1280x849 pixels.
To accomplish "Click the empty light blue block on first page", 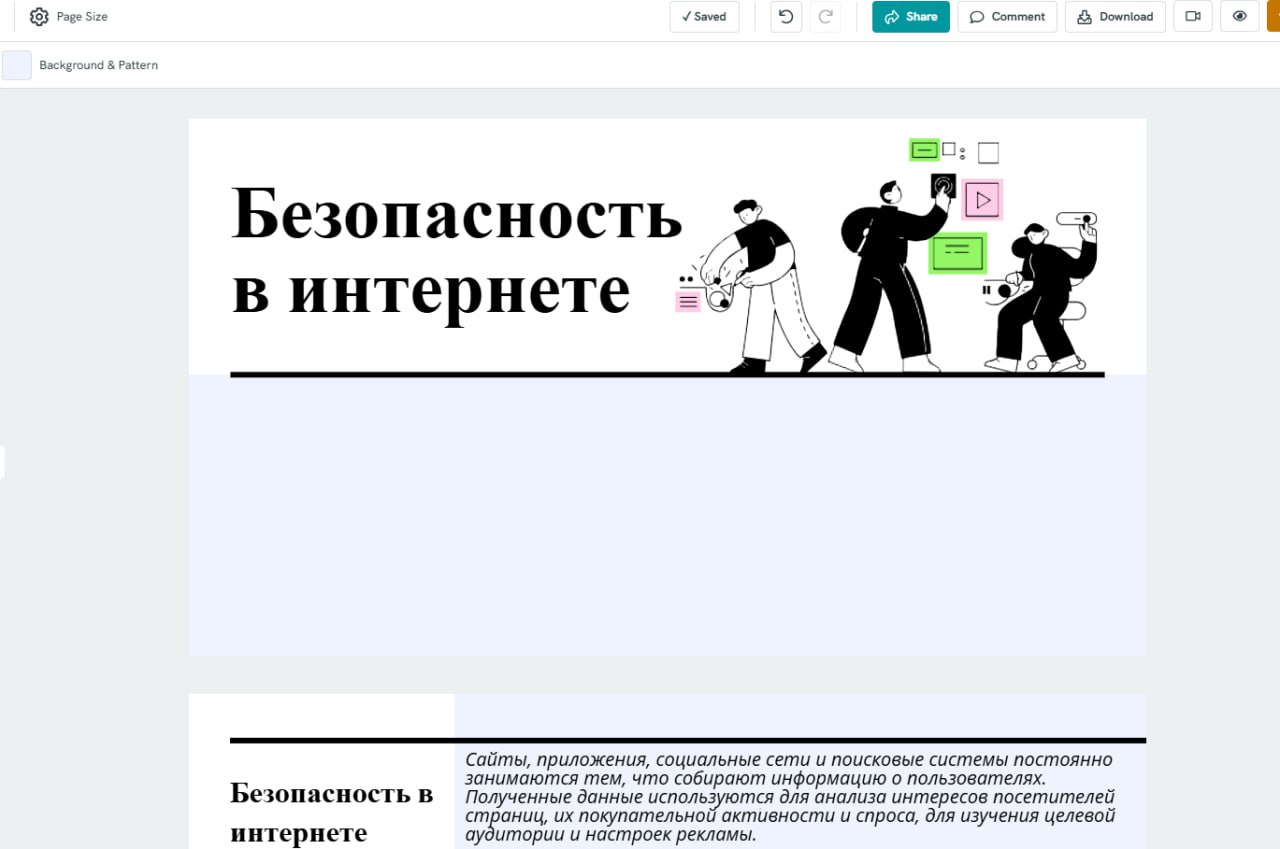I will coord(667,515).
